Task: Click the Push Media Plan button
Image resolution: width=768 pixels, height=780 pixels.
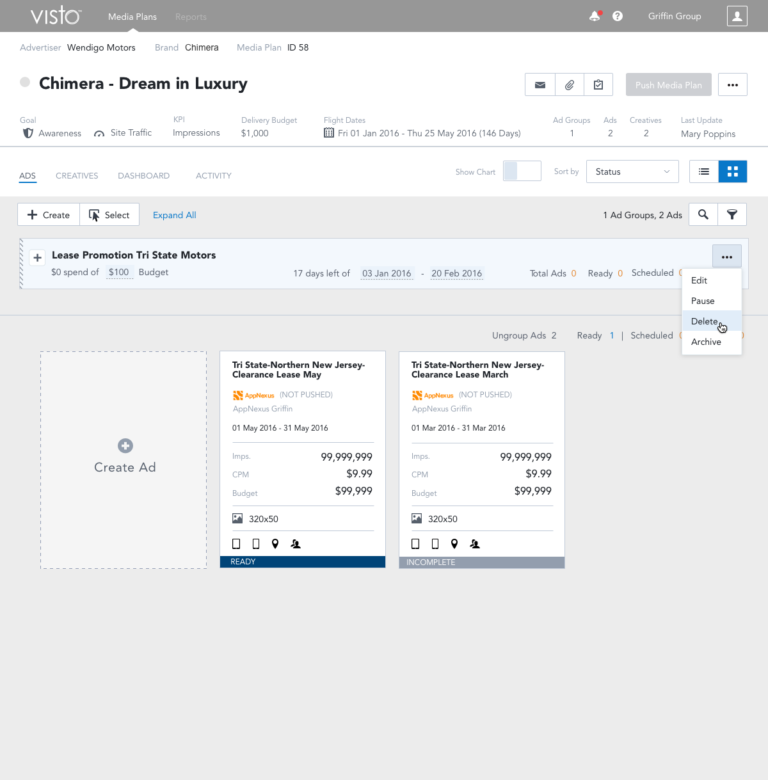Action: [669, 85]
